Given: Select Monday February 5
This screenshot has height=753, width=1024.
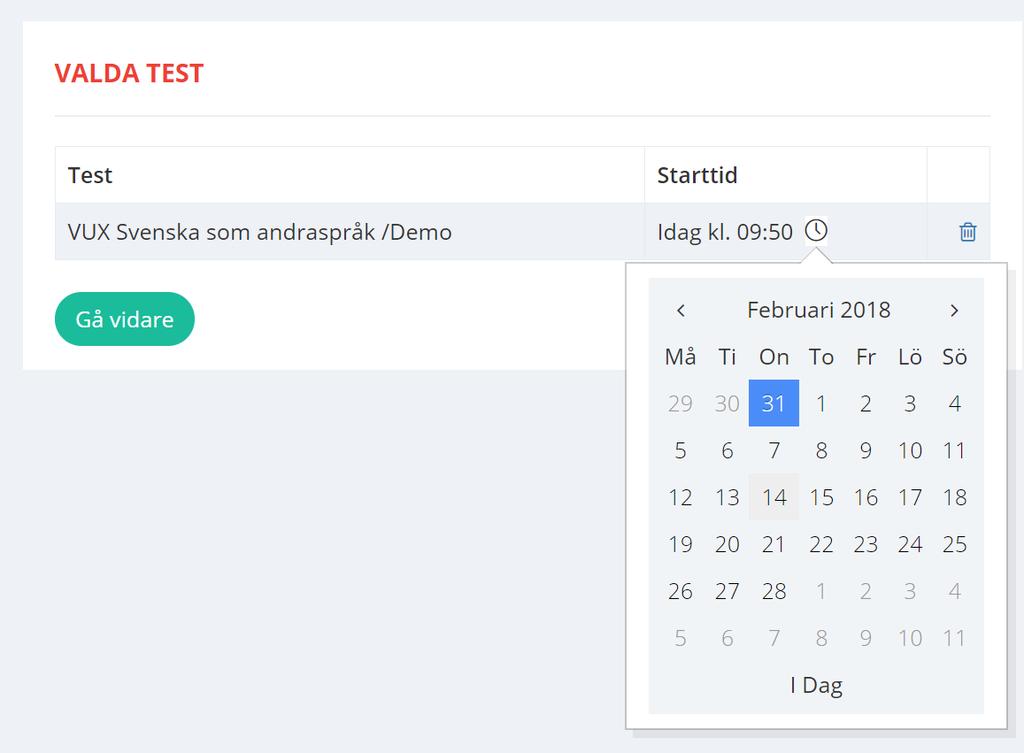Looking at the screenshot, I should (x=680, y=450).
